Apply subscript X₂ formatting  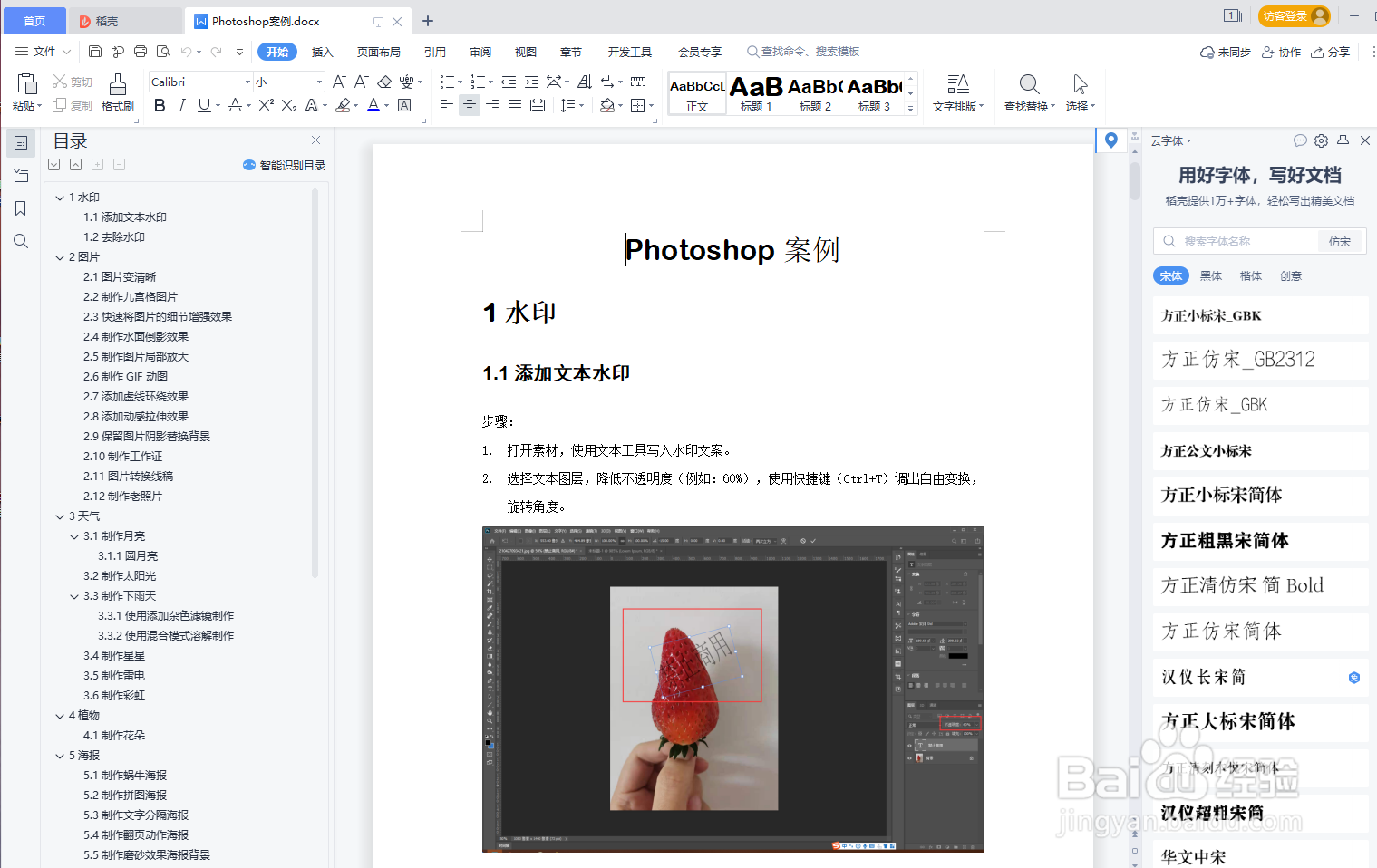pyautogui.click(x=289, y=105)
